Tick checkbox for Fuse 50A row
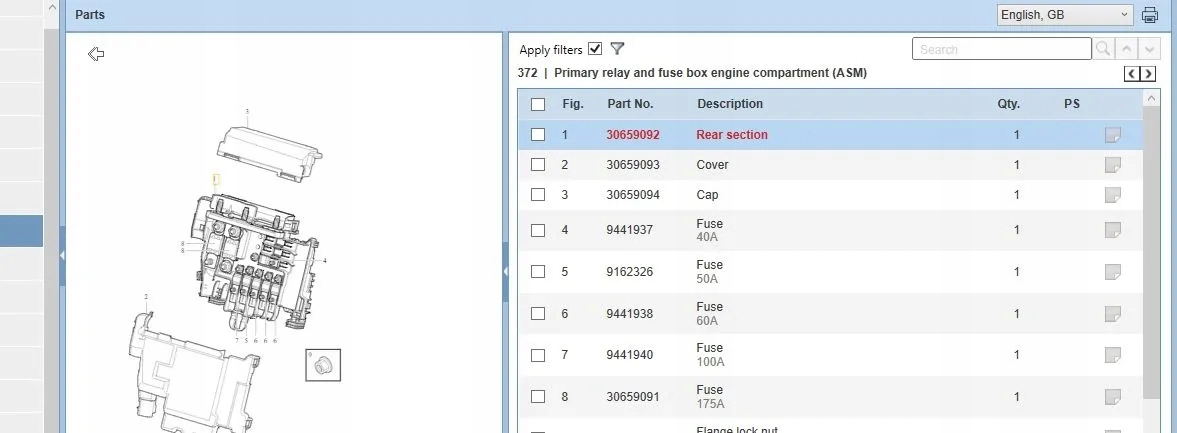 tap(538, 272)
